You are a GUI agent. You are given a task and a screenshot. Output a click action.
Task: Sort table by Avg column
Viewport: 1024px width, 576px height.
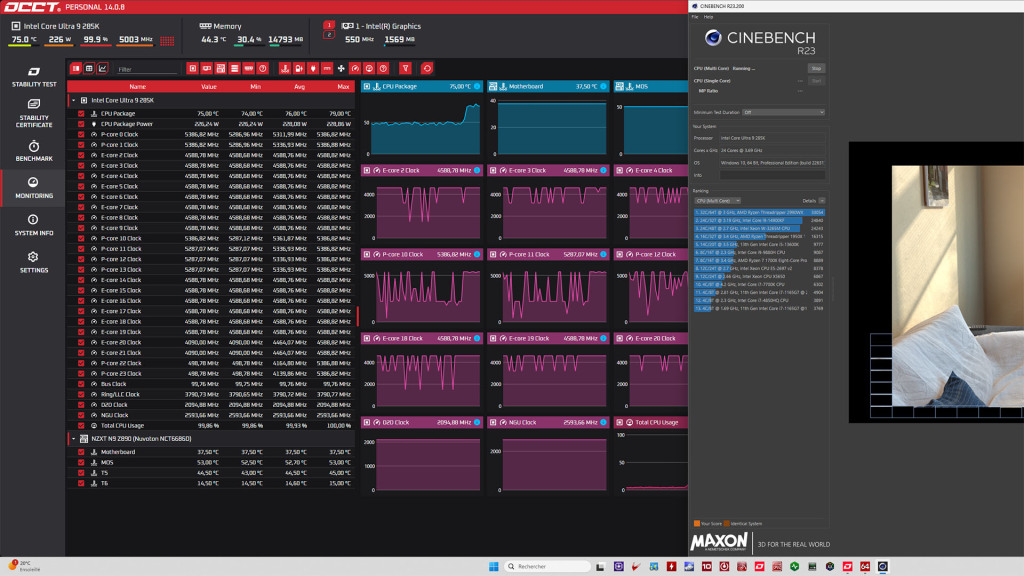tap(299, 86)
